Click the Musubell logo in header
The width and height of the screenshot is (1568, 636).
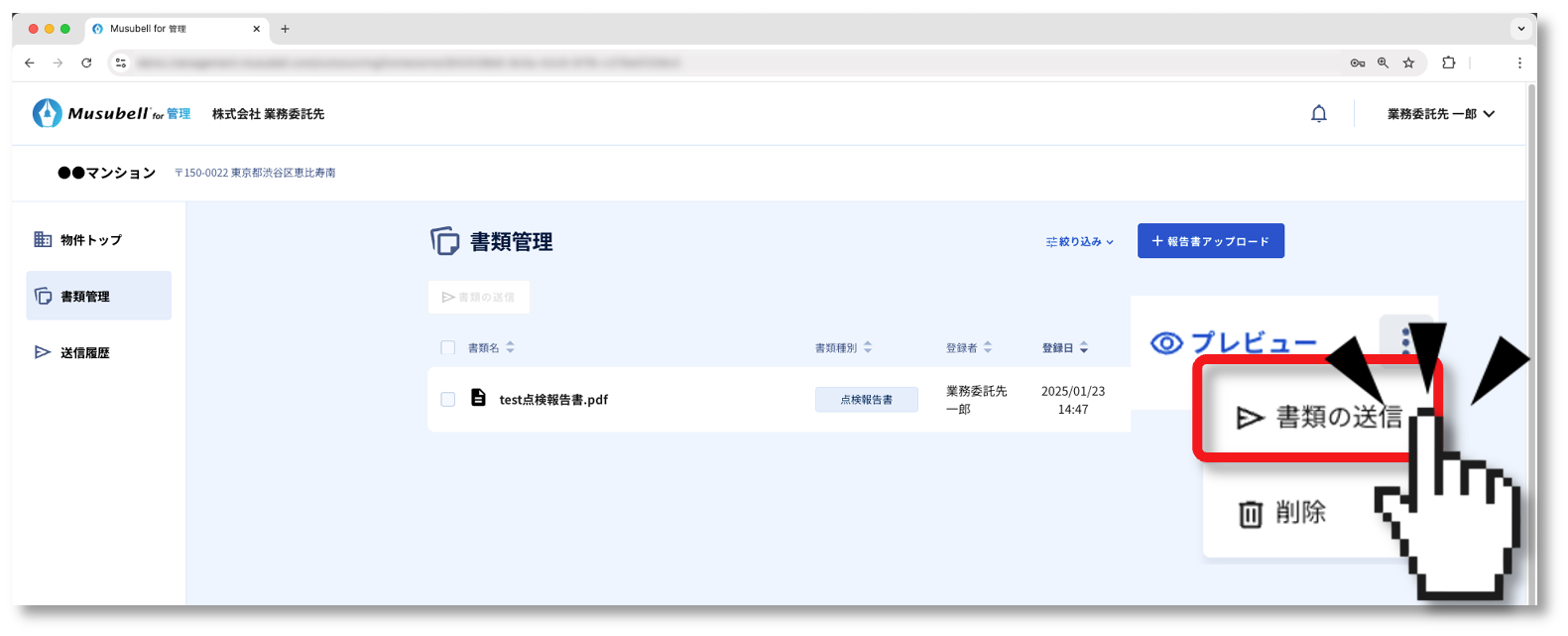point(111,114)
